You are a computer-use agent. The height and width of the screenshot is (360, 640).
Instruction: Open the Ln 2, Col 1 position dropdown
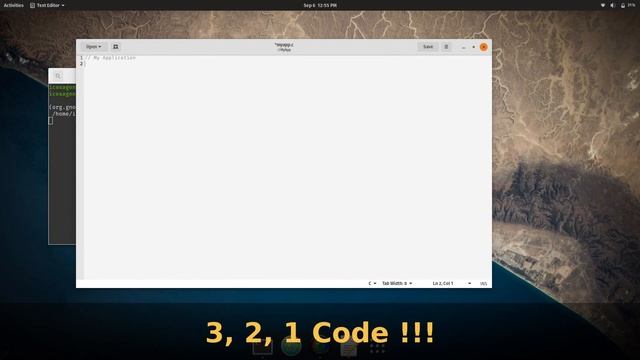452,283
